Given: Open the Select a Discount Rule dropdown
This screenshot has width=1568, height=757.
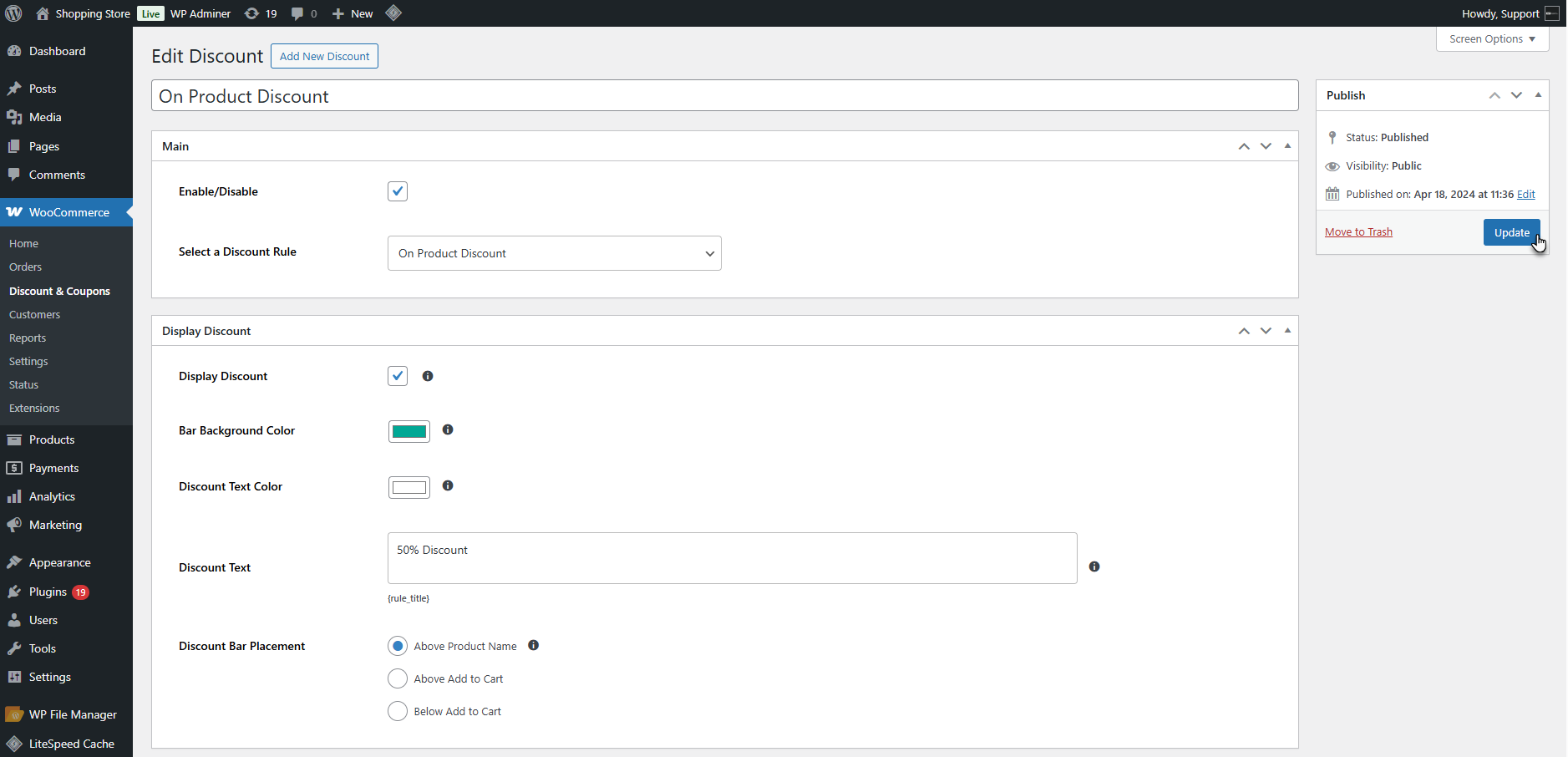Looking at the screenshot, I should 554,253.
